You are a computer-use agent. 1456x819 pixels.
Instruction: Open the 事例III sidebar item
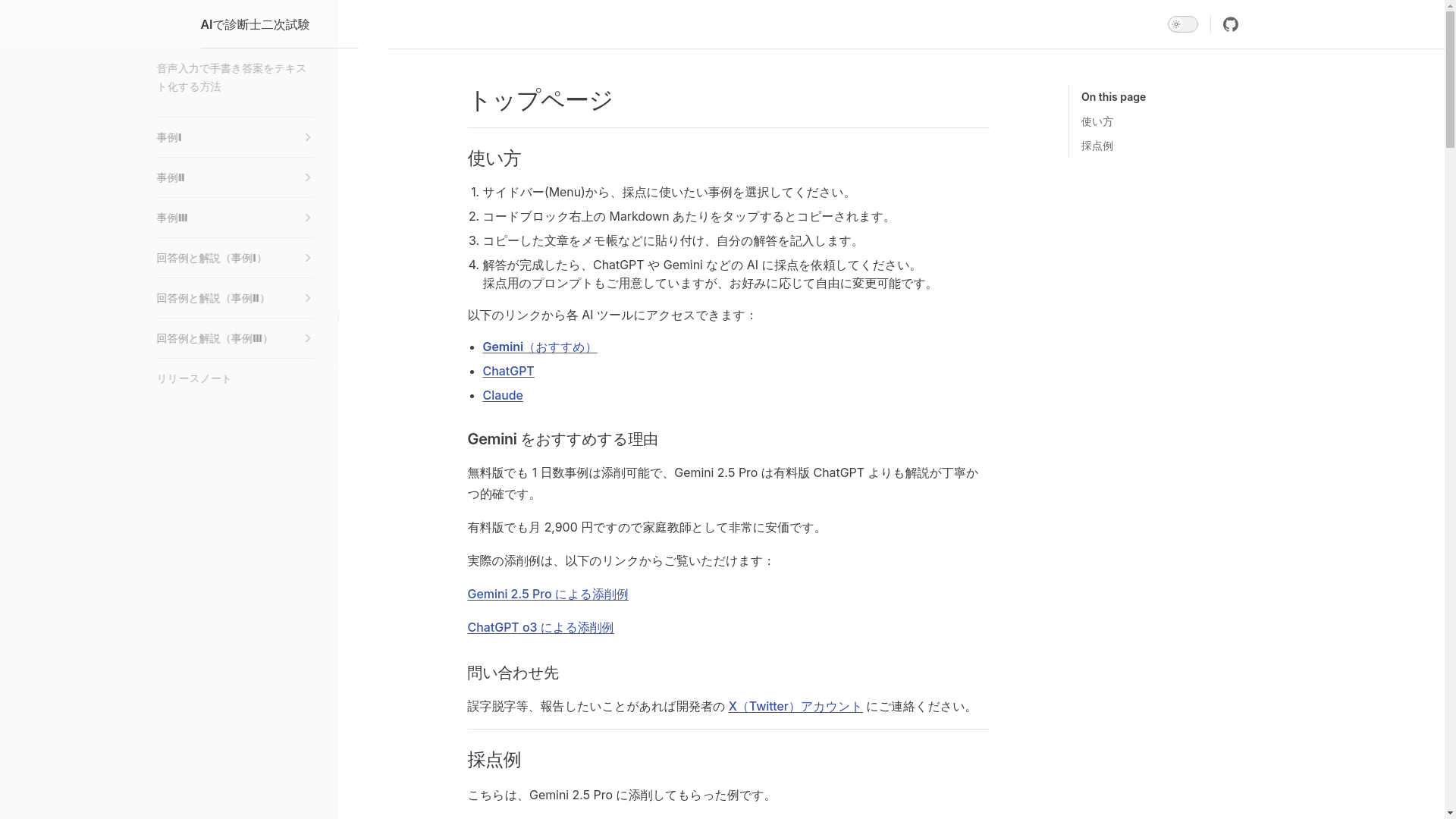[x=172, y=218]
